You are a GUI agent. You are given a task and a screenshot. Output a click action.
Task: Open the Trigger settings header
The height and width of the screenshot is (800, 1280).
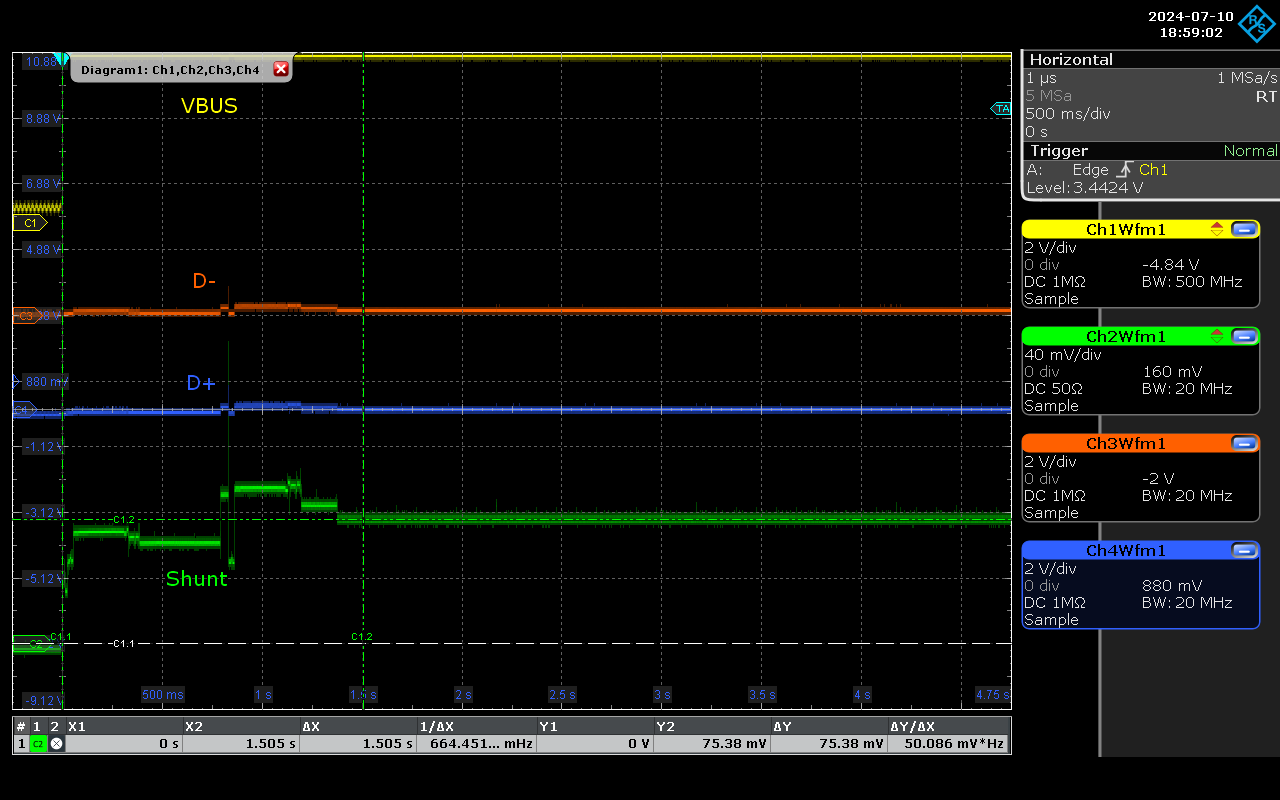click(1150, 151)
